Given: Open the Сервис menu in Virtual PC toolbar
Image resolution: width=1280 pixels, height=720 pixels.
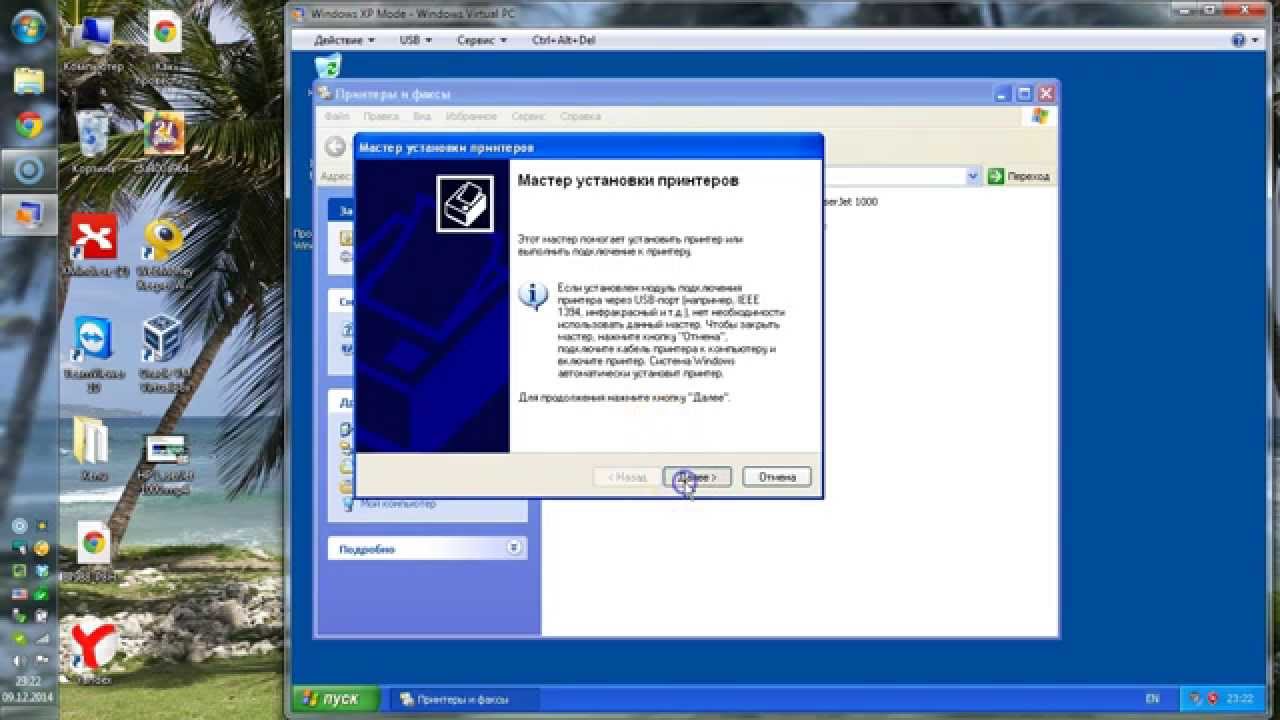Looking at the screenshot, I should pyautogui.click(x=482, y=40).
